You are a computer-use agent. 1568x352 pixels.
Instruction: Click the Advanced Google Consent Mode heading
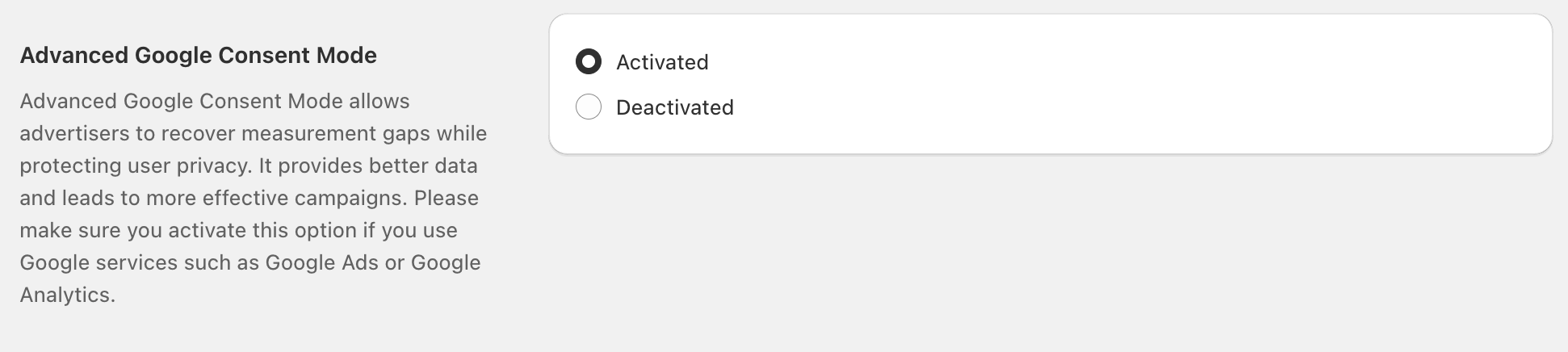[x=198, y=56]
